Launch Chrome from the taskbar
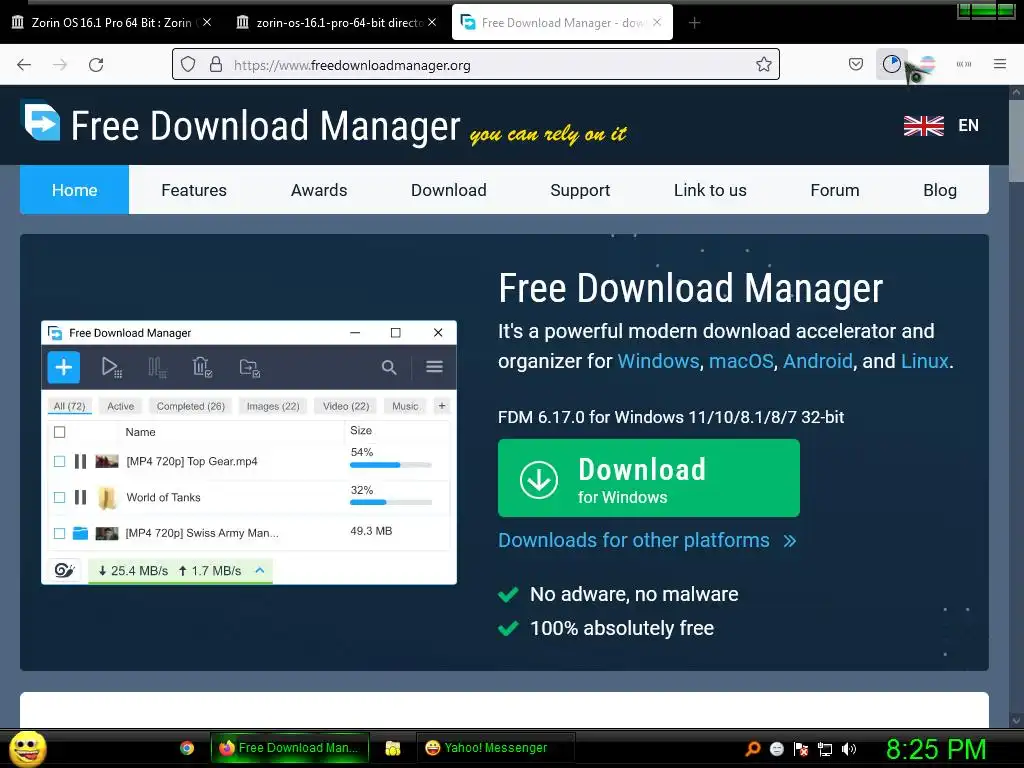The width and height of the screenshot is (1024, 768). (187, 748)
